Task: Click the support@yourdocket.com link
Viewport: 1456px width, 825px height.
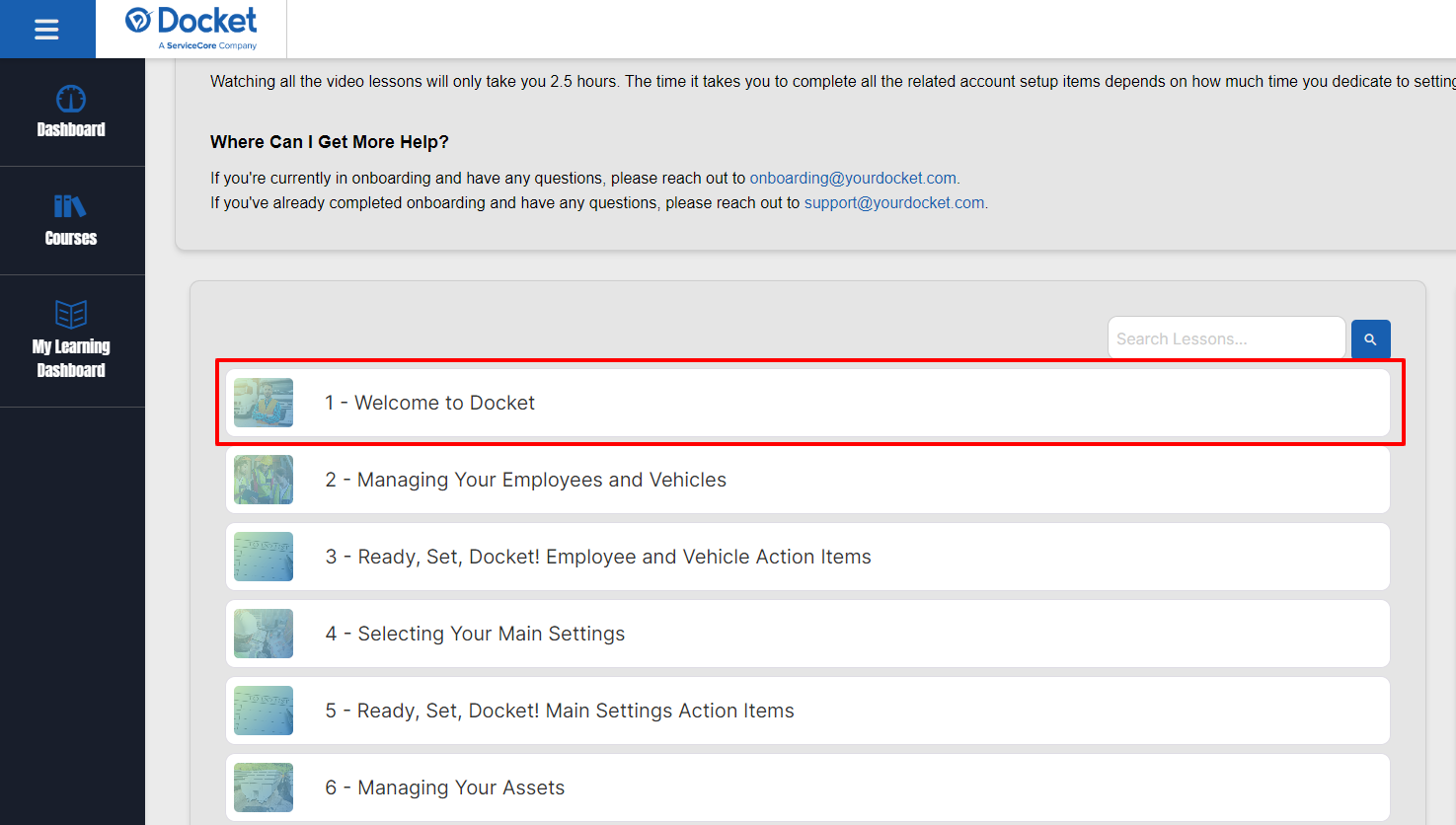Action: pos(894,202)
